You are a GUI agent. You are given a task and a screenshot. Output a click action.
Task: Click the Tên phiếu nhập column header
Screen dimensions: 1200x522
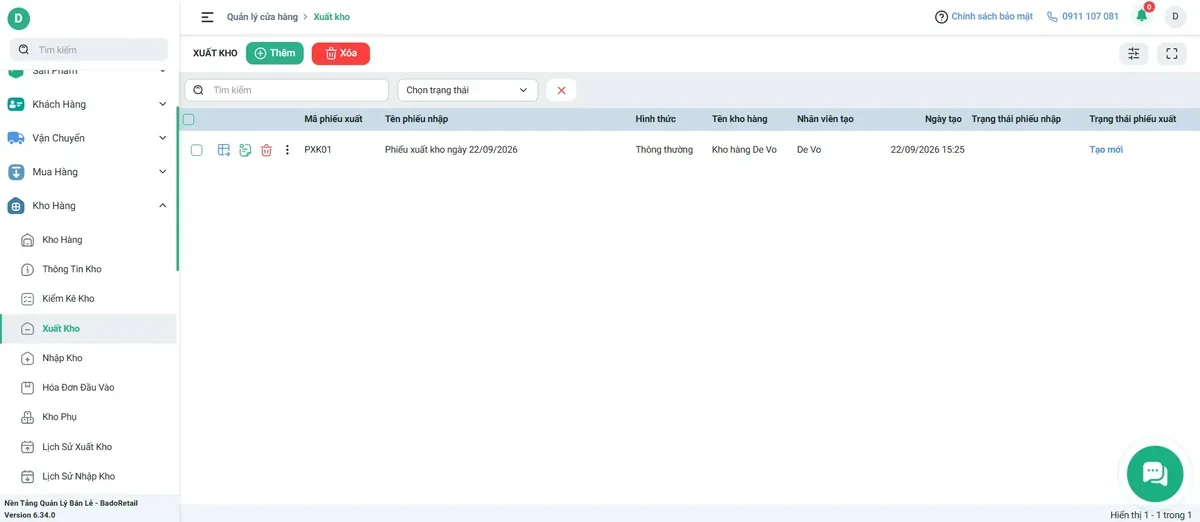416,119
